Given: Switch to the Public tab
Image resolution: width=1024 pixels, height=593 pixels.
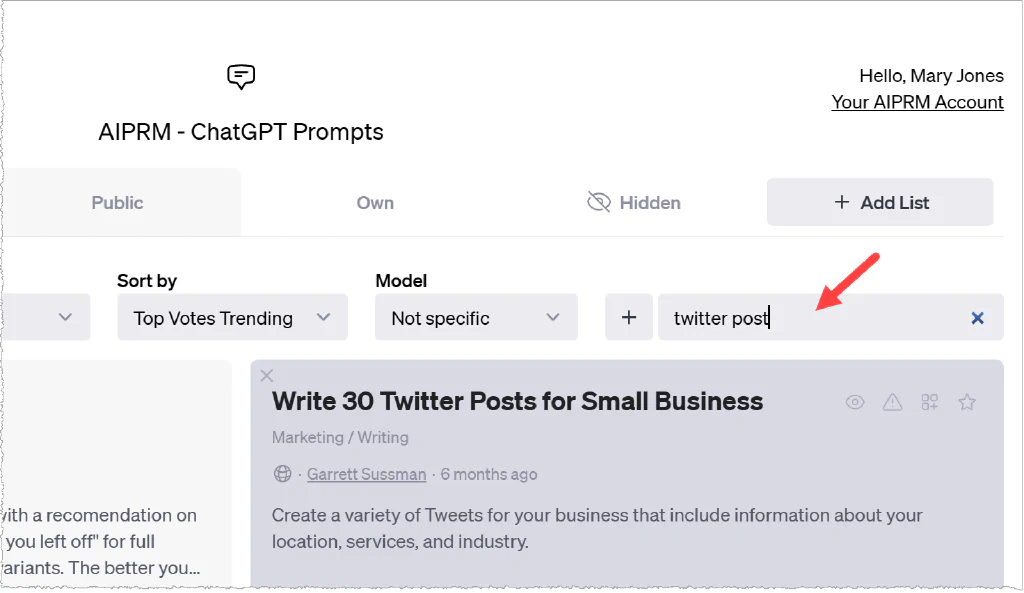Looking at the screenshot, I should click(x=118, y=203).
